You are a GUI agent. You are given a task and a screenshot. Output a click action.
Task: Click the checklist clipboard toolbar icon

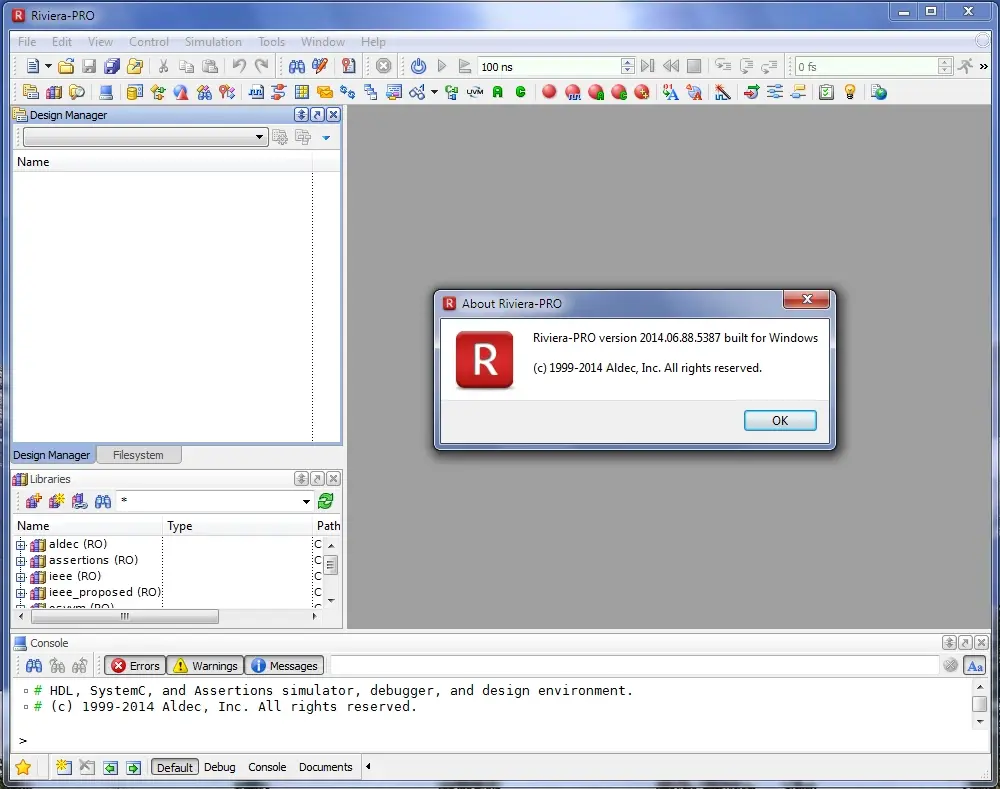click(x=826, y=92)
